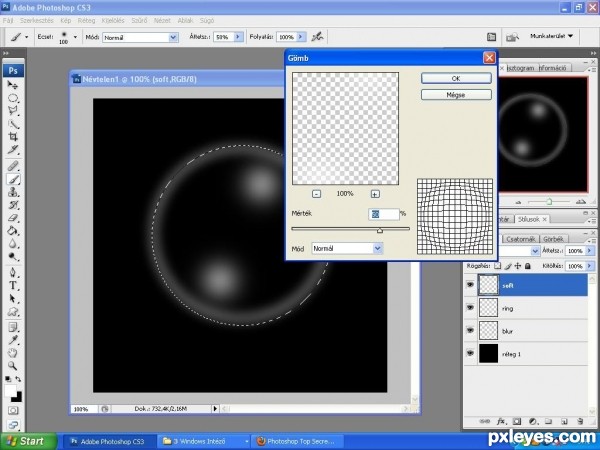Open the Folyatás flow slider arrow
Screen dimensions: 600x450
(302, 37)
